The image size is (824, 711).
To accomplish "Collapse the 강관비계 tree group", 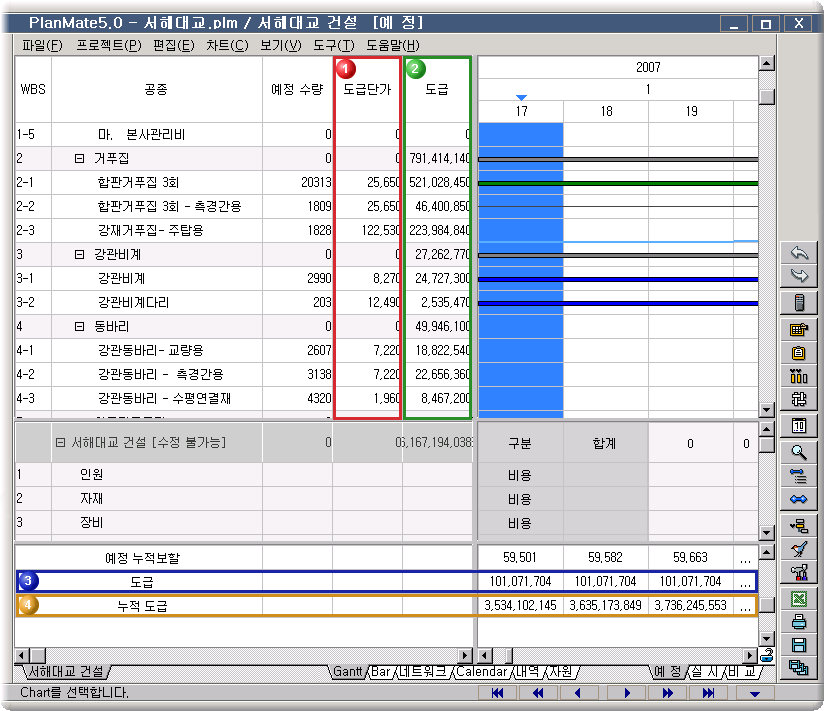I will click(x=79, y=255).
